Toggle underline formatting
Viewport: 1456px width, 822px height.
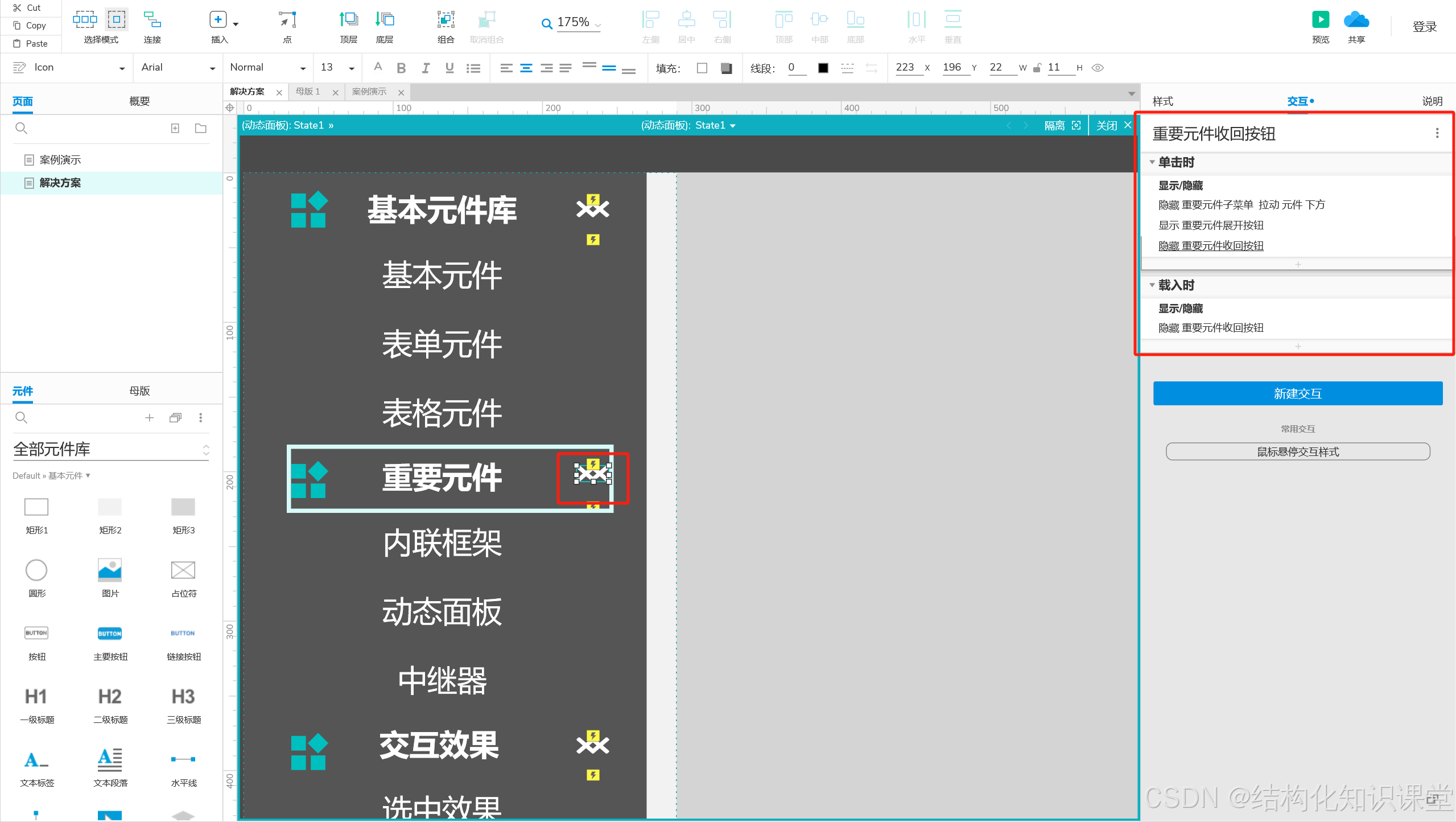pos(449,68)
